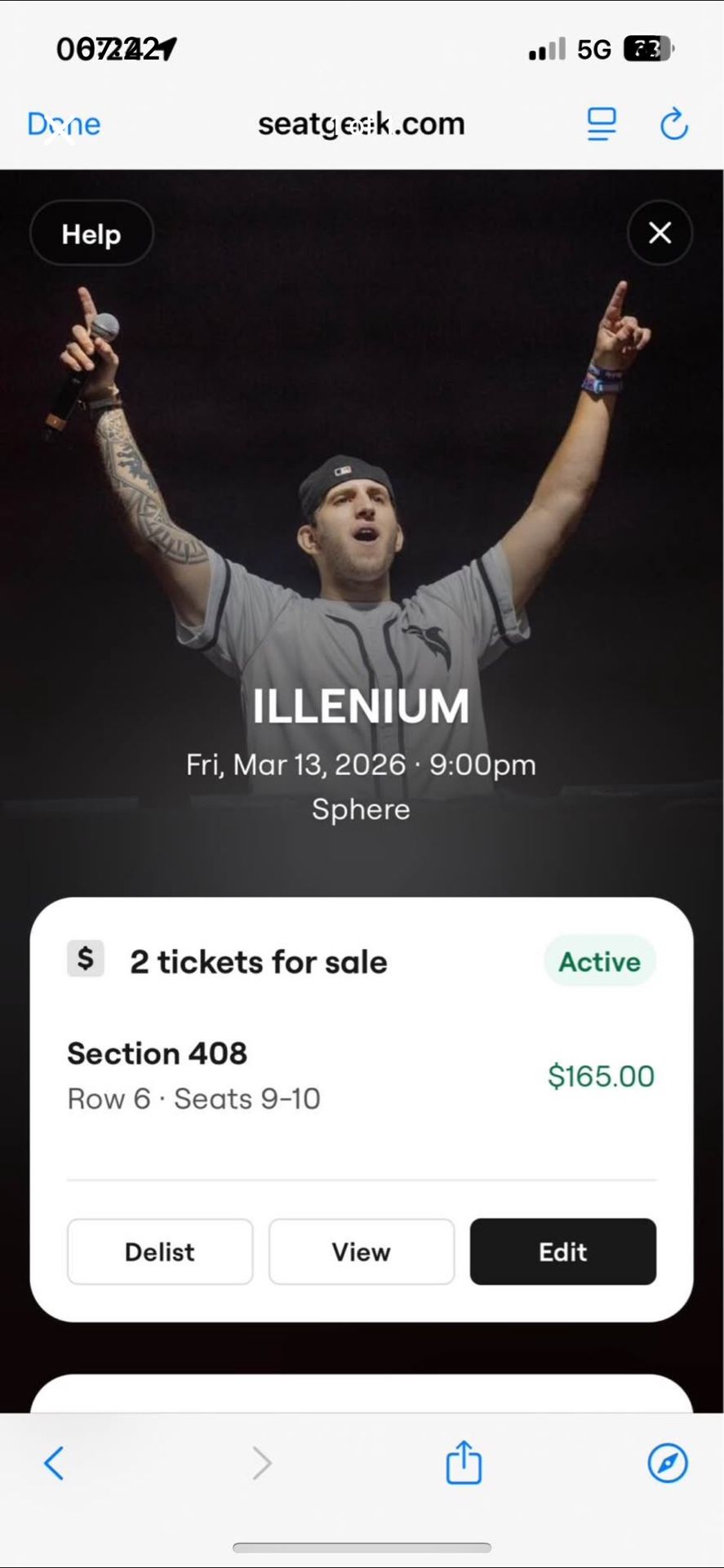This screenshot has width=724, height=1568.
Task: Navigate back using the left chevron
Action: [54, 1463]
